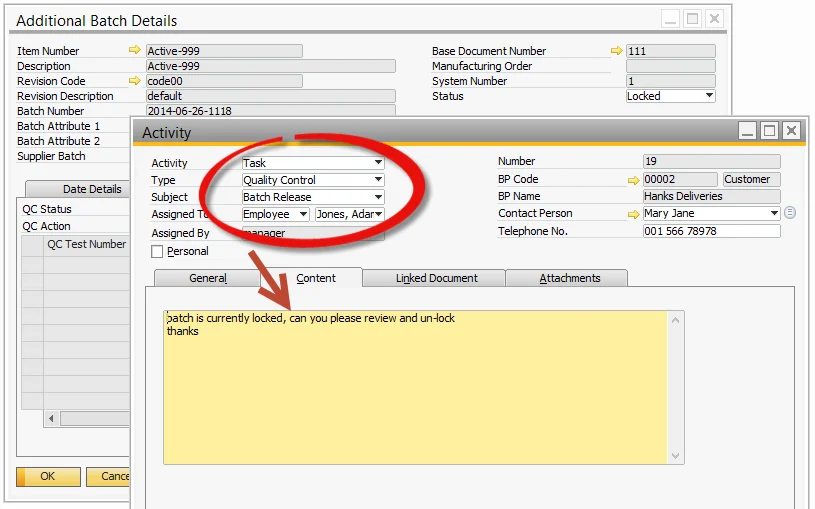Click the BP Code field 00002
The width and height of the screenshot is (815, 509).
point(680,179)
